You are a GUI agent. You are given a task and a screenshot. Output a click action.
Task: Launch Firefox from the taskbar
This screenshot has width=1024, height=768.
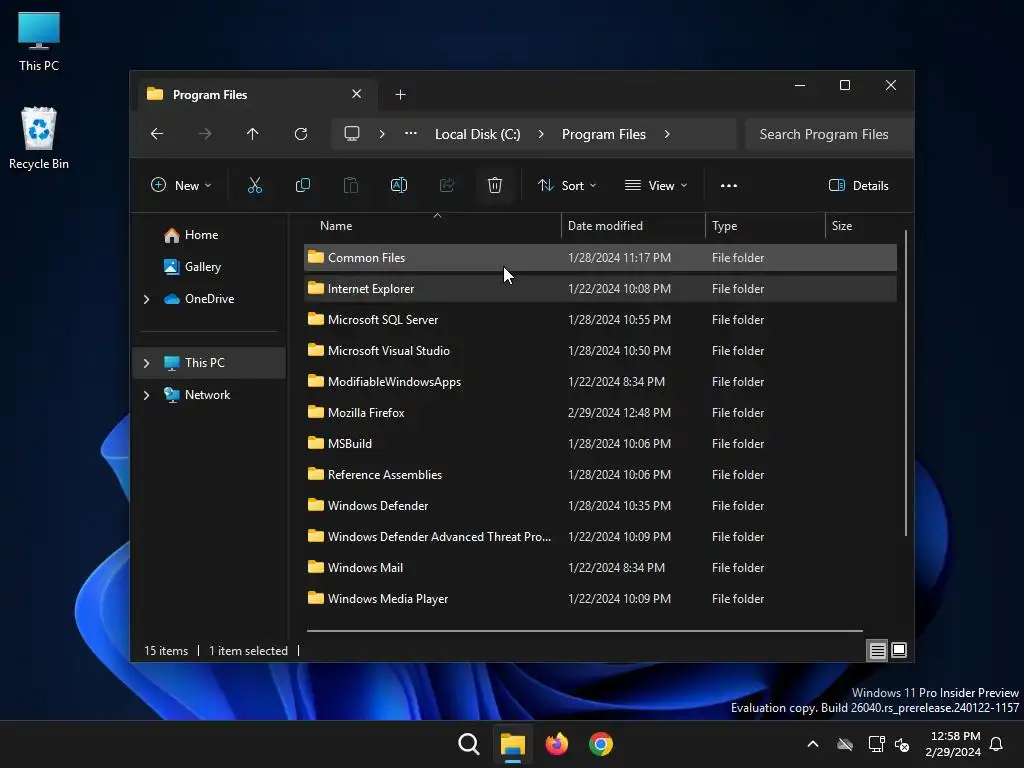(x=556, y=744)
